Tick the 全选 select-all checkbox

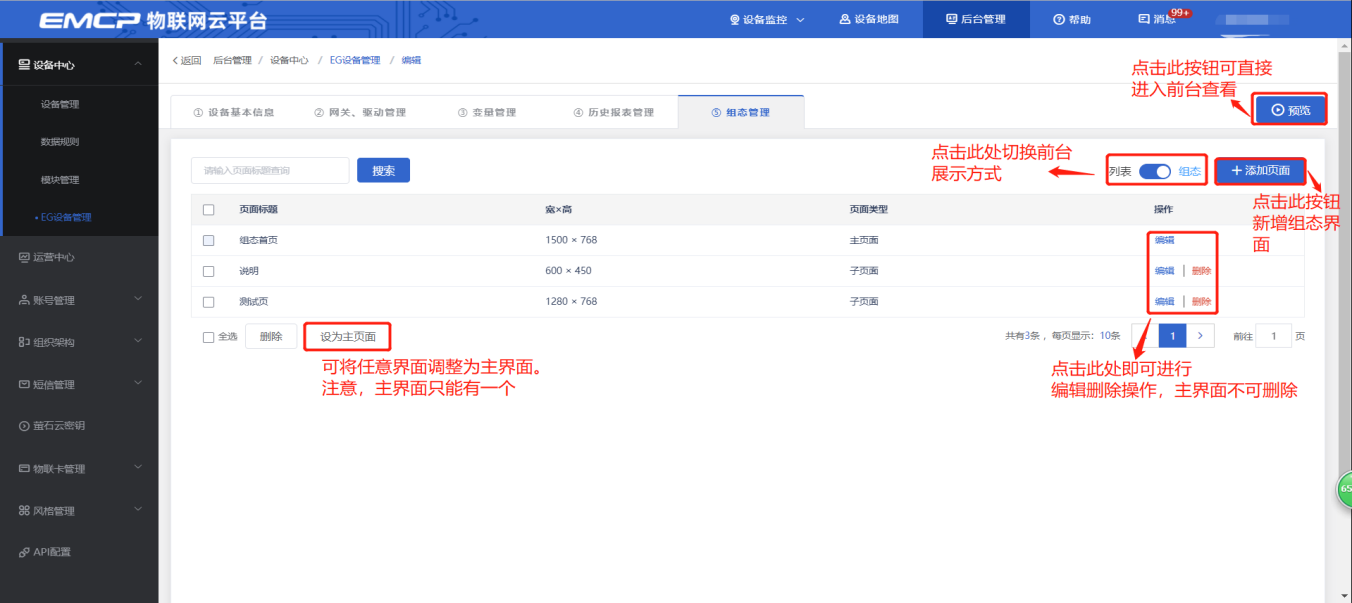click(x=209, y=337)
